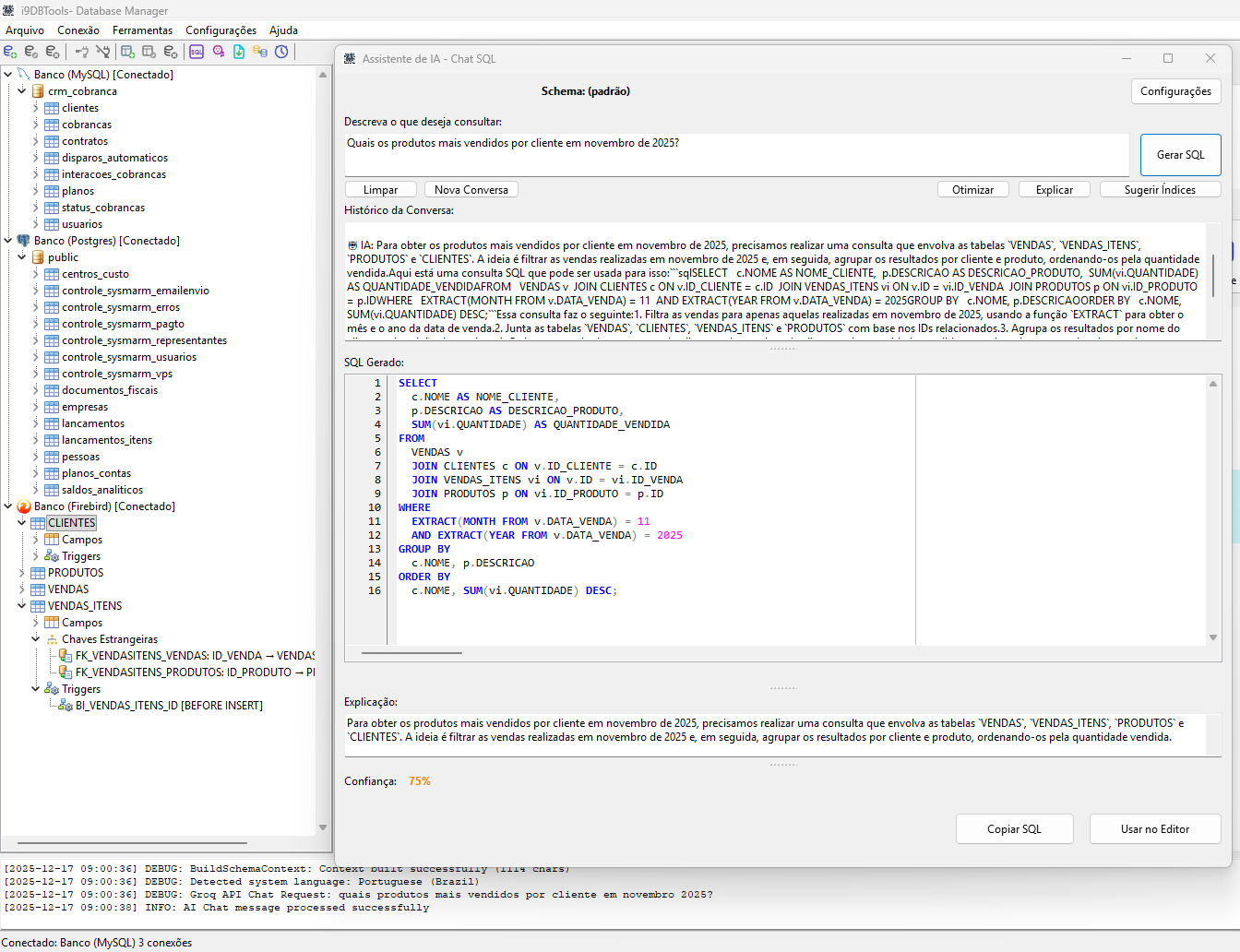Select the BI_VENDAS_ITENS_ID [BEFORE INSERT] trigger
Screen dimensions: 1240x952
[x=169, y=706]
